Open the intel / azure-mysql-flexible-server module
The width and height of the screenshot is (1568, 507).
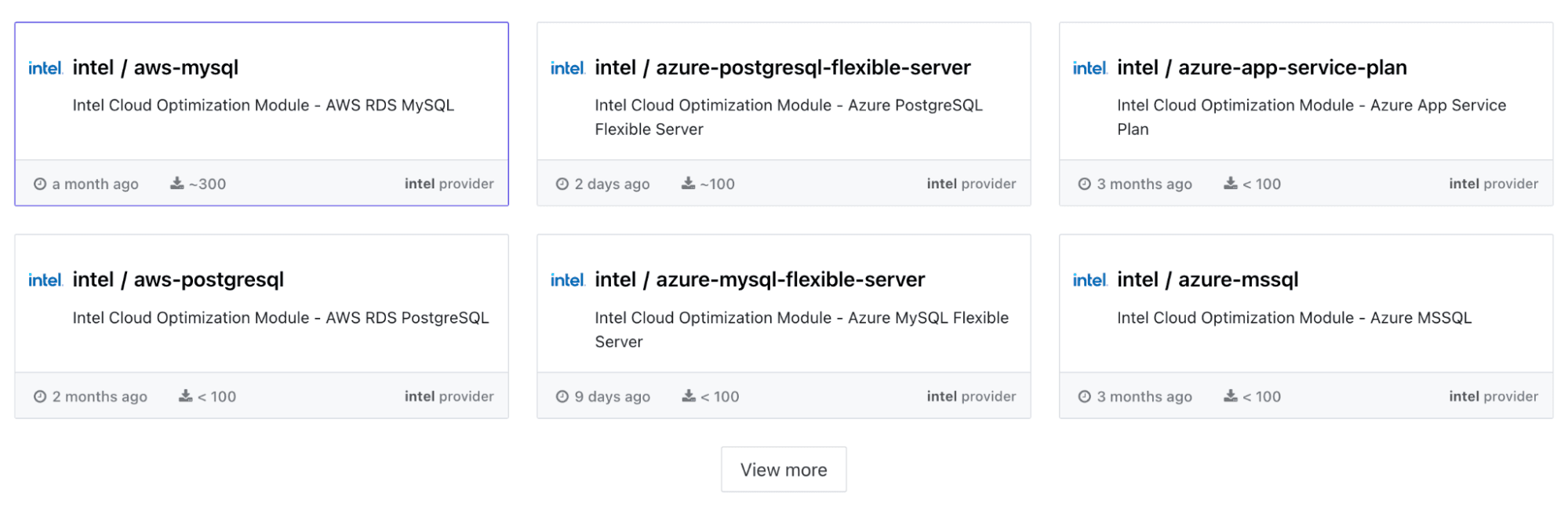pos(759,280)
